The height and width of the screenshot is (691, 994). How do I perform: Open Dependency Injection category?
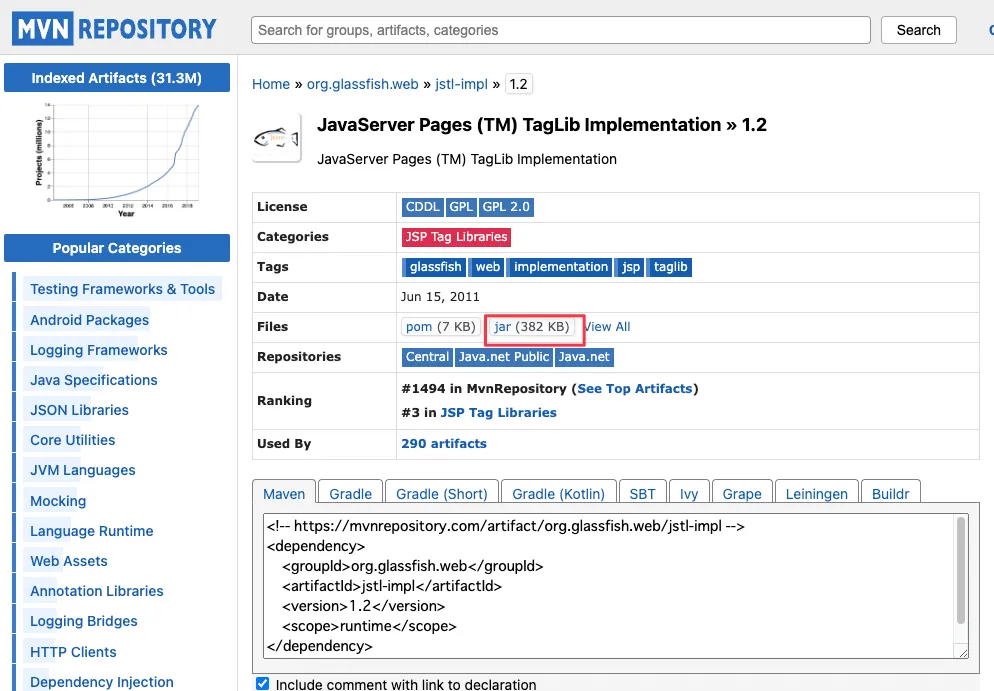(101, 681)
